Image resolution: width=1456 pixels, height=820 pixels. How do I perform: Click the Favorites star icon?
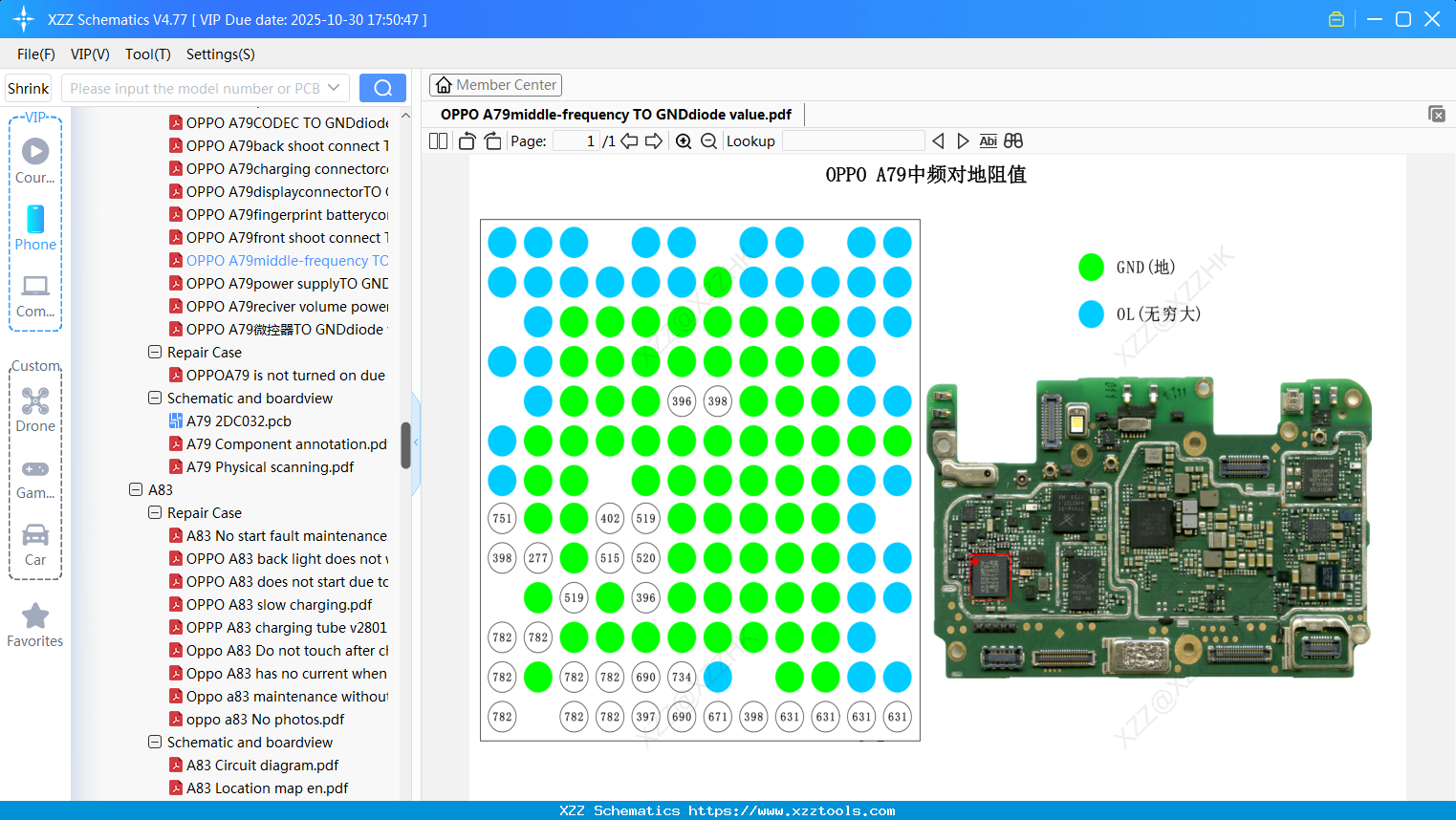click(35, 616)
